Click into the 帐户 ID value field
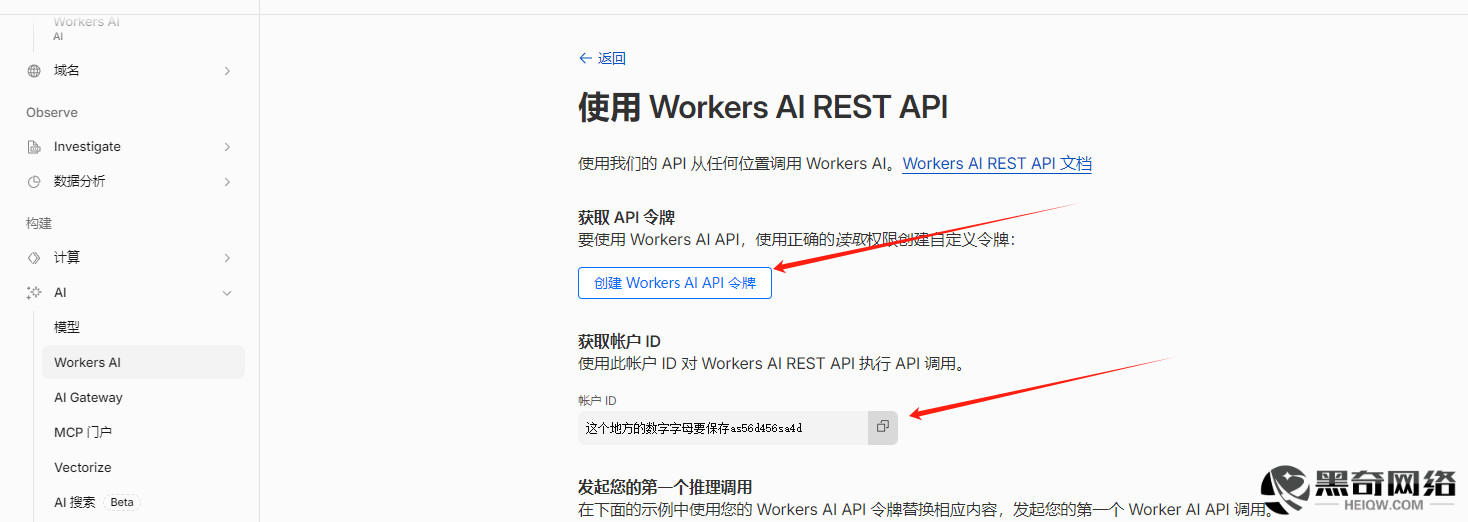The width and height of the screenshot is (1468, 522). 723,428
